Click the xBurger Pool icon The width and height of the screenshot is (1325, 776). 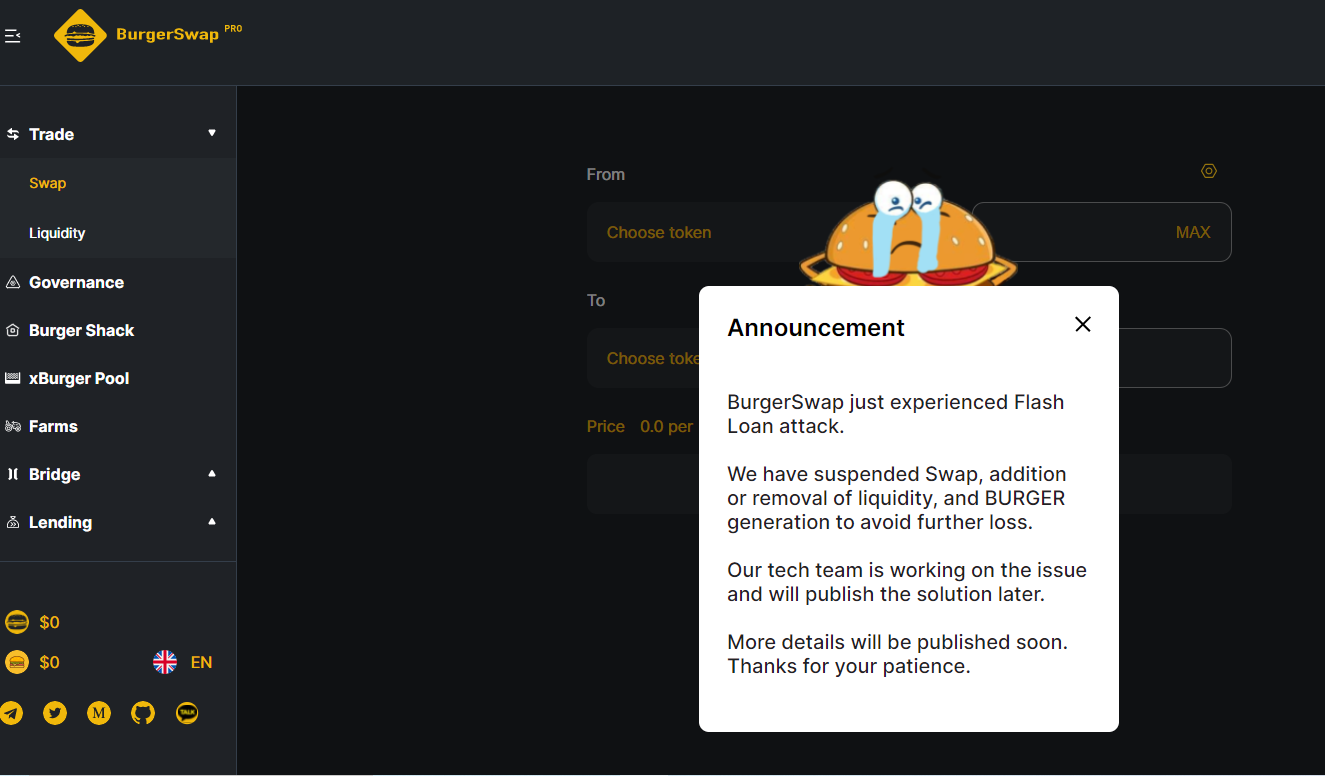click(13, 378)
